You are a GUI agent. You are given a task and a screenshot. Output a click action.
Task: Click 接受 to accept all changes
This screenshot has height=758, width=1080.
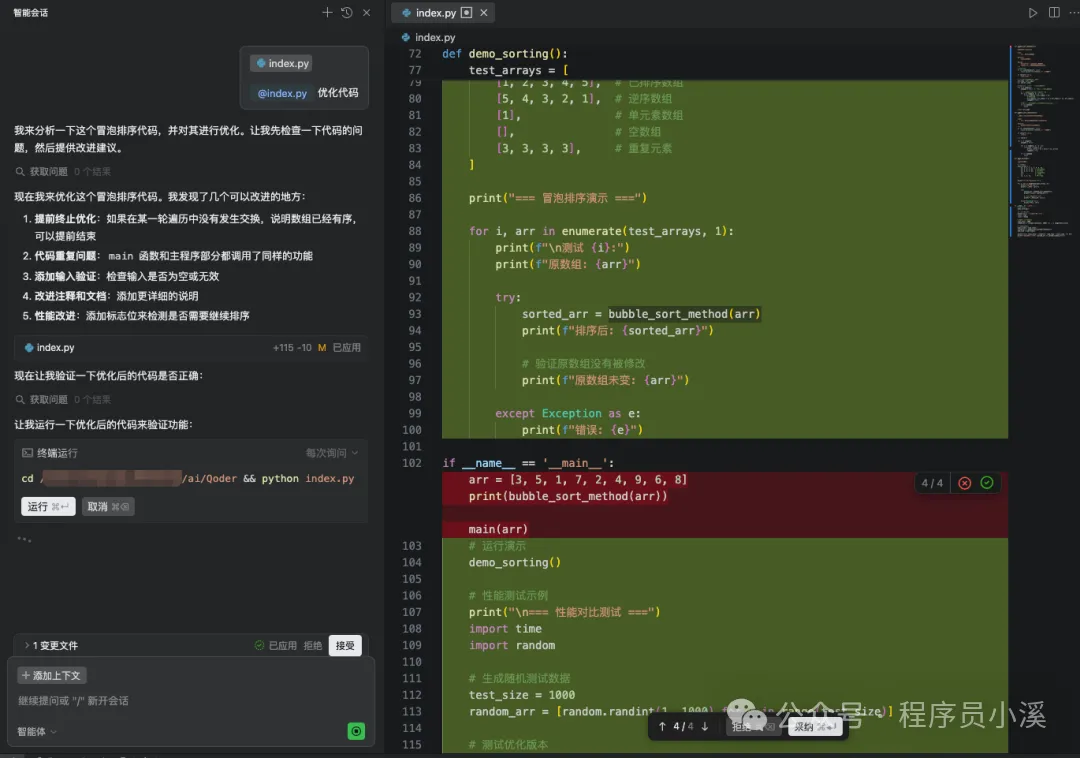pyautogui.click(x=345, y=646)
